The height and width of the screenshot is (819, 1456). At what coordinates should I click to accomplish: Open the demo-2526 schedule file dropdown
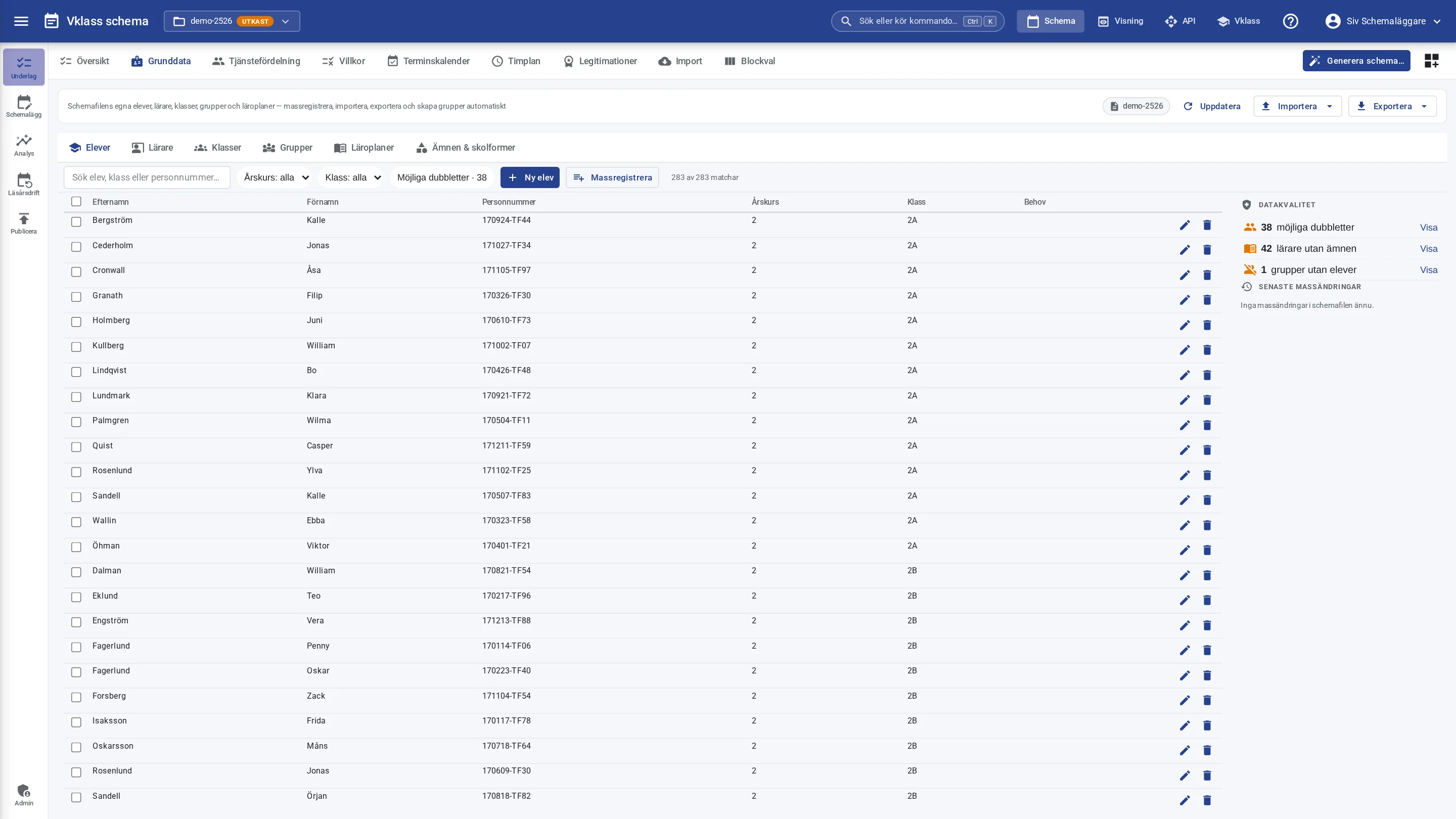(232, 21)
